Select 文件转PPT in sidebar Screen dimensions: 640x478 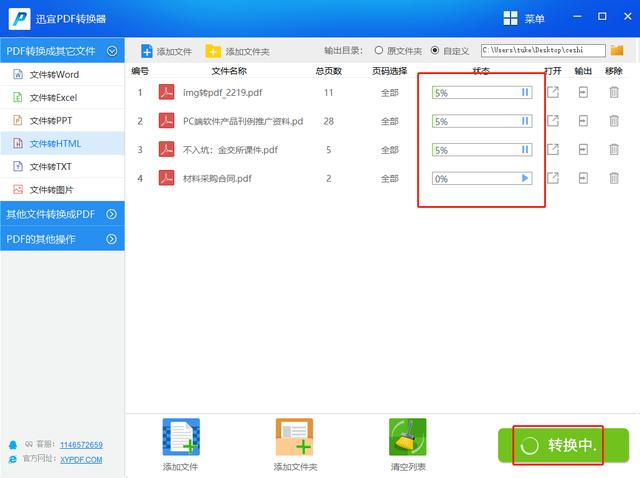point(62,120)
